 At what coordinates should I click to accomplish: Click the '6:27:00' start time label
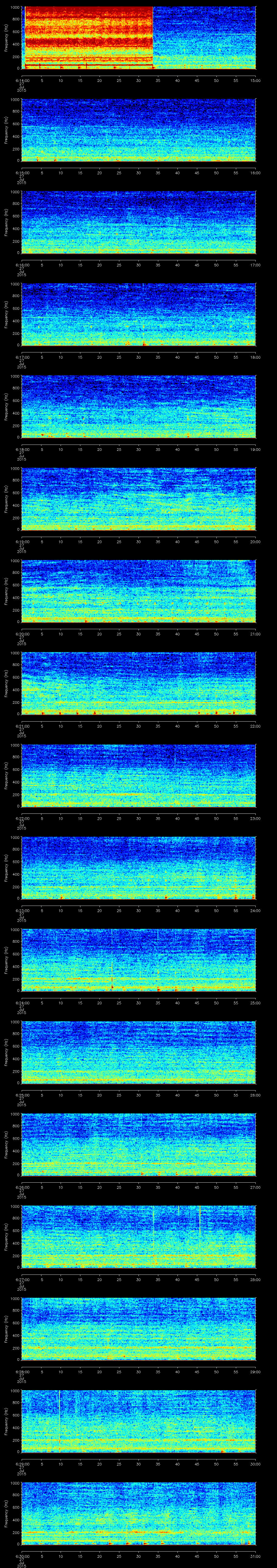22,1279
